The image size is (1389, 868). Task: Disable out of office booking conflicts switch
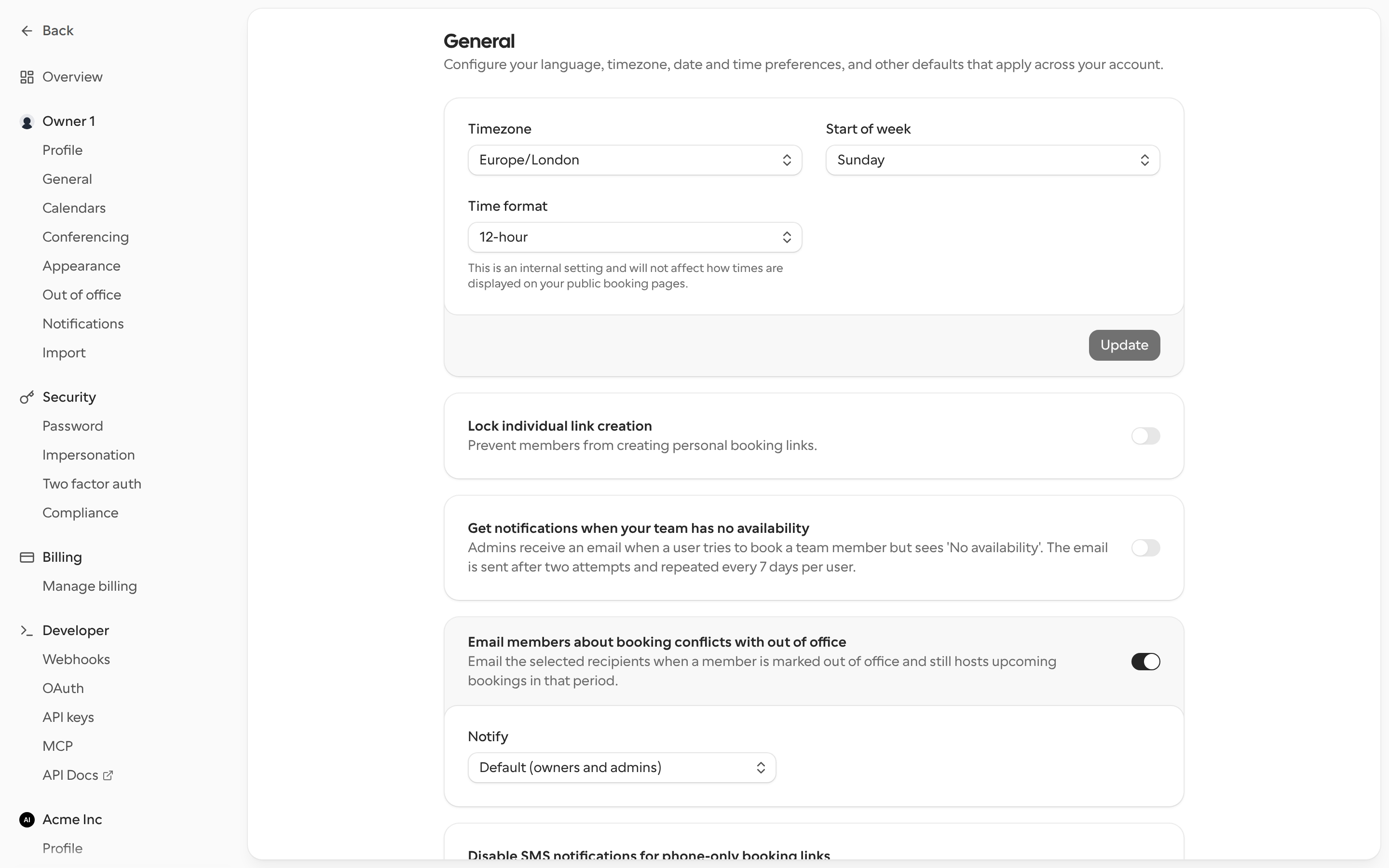pyautogui.click(x=1145, y=661)
